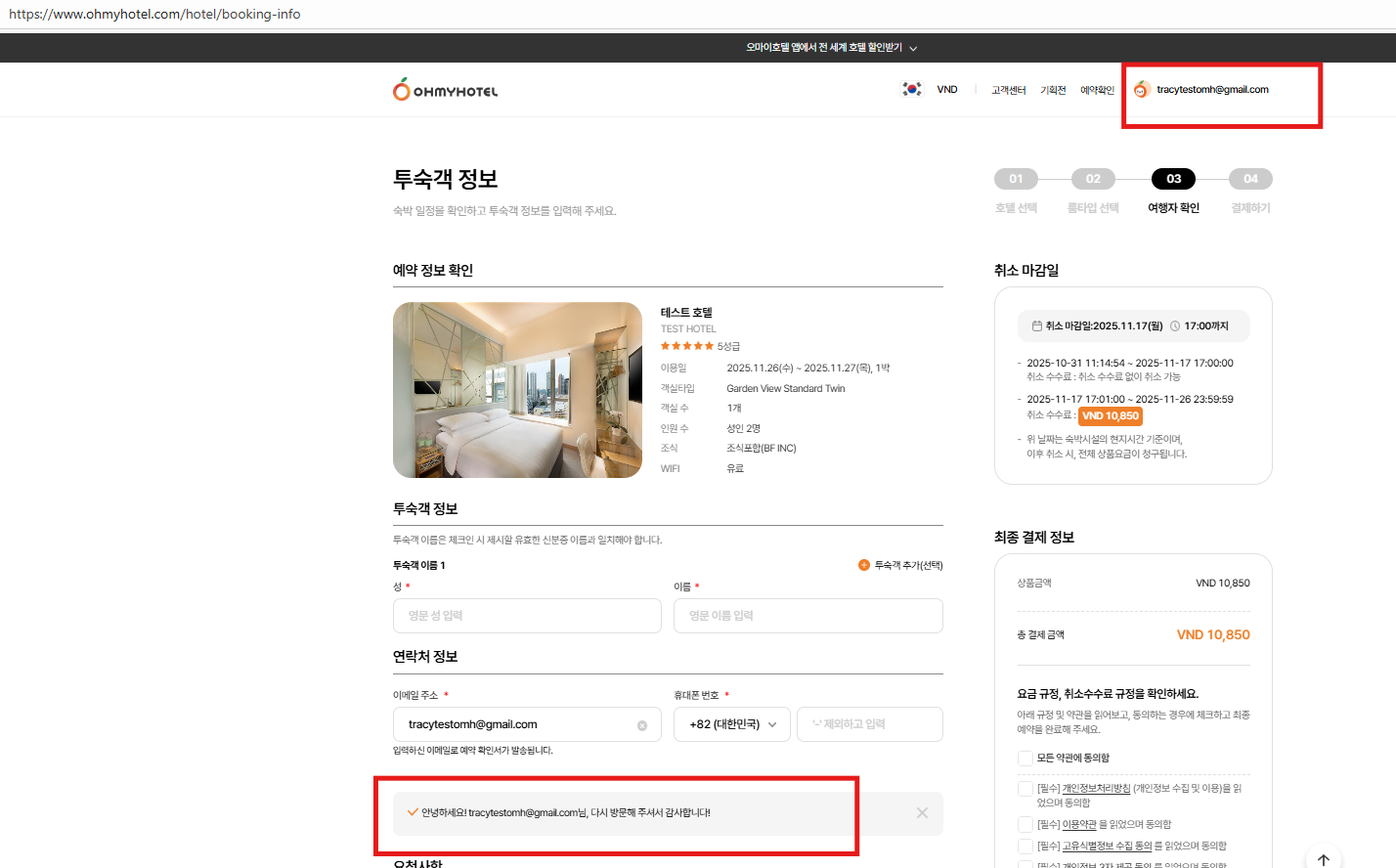Open the account avatar beside tracytestomh@gmail.com
Viewport: 1396px width, 868px height.
[x=1141, y=90]
